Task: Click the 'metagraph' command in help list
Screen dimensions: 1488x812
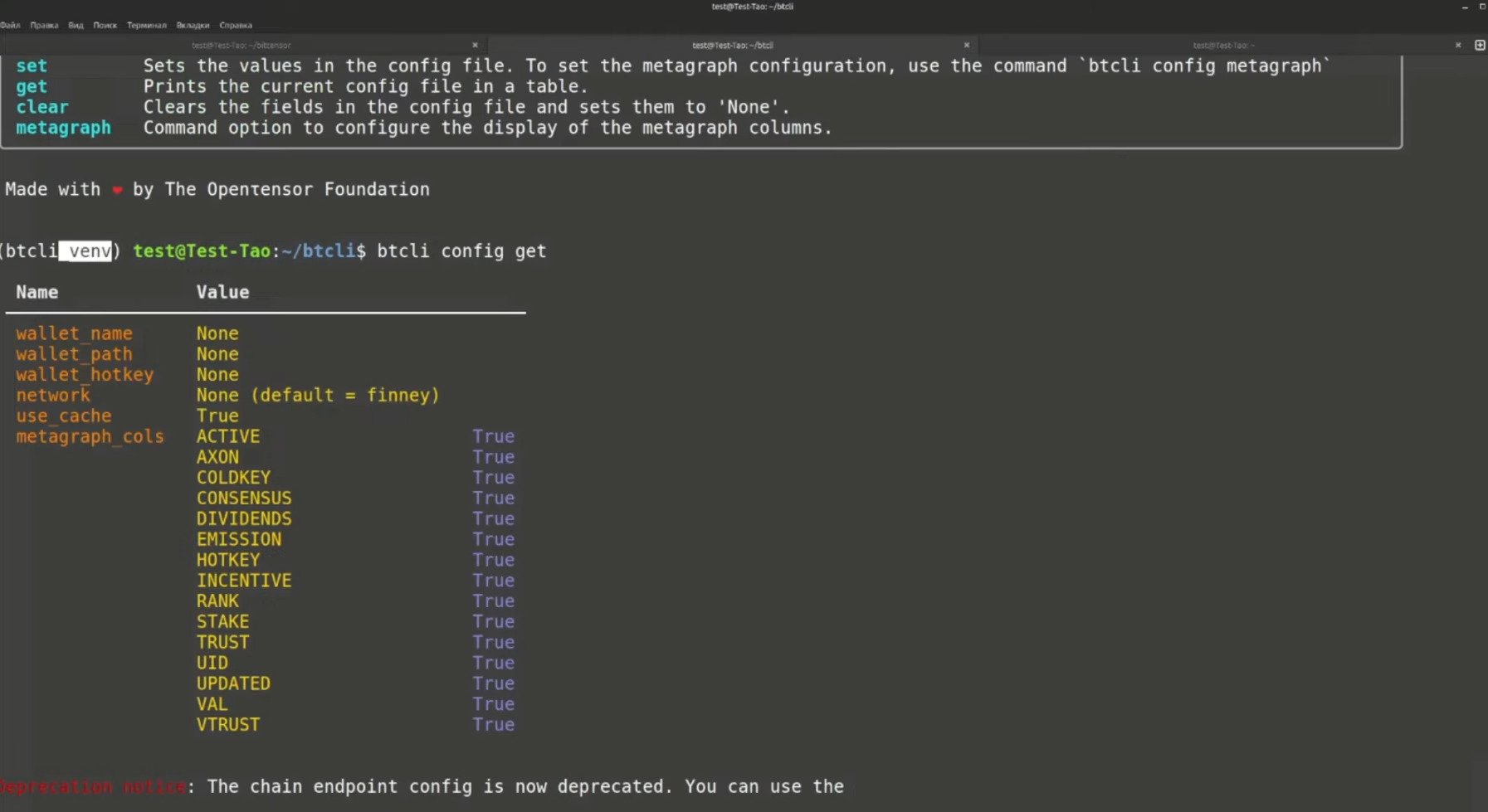Action: (63, 128)
